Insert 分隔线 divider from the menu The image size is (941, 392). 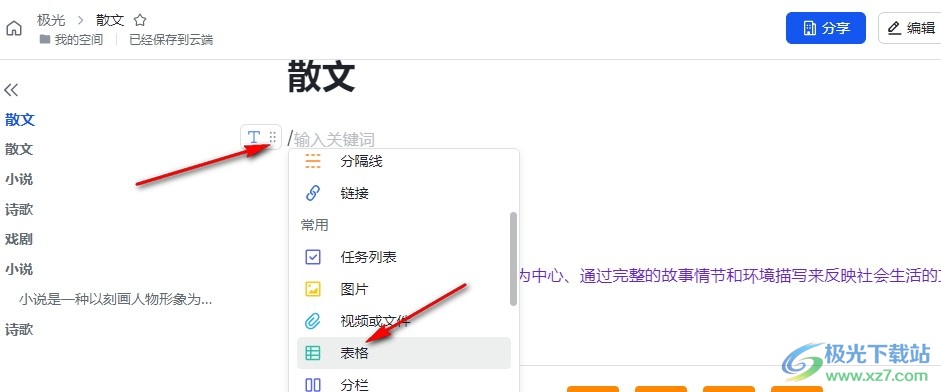tap(404, 161)
